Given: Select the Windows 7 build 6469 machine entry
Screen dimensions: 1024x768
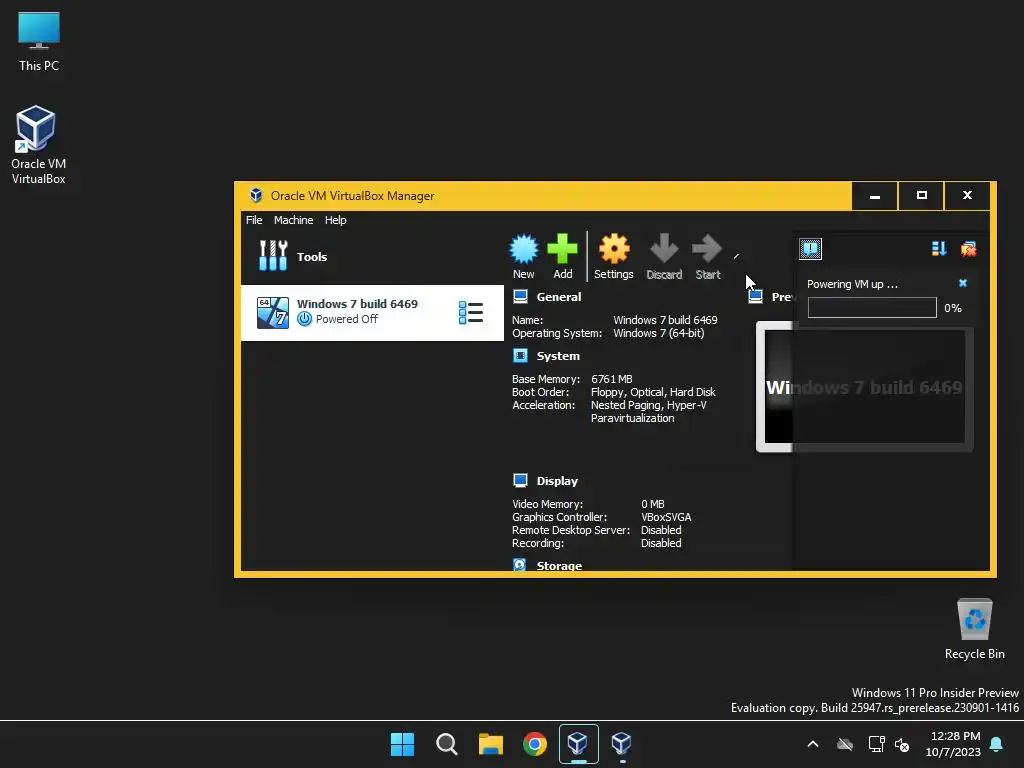Looking at the screenshot, I should click(x=372, y=313).
